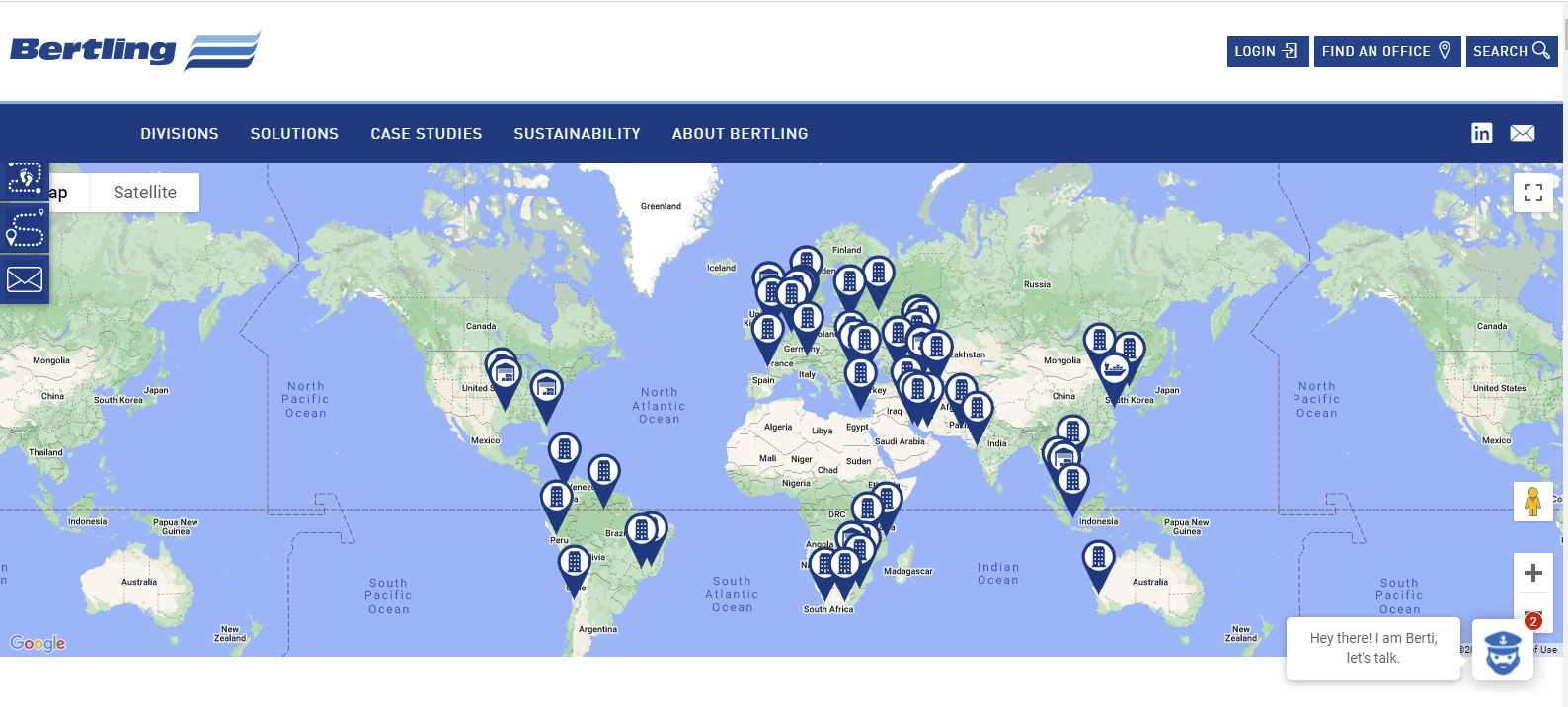Click the mail icon in navigation bar
1568x707 pixels.
point(1522,133)
